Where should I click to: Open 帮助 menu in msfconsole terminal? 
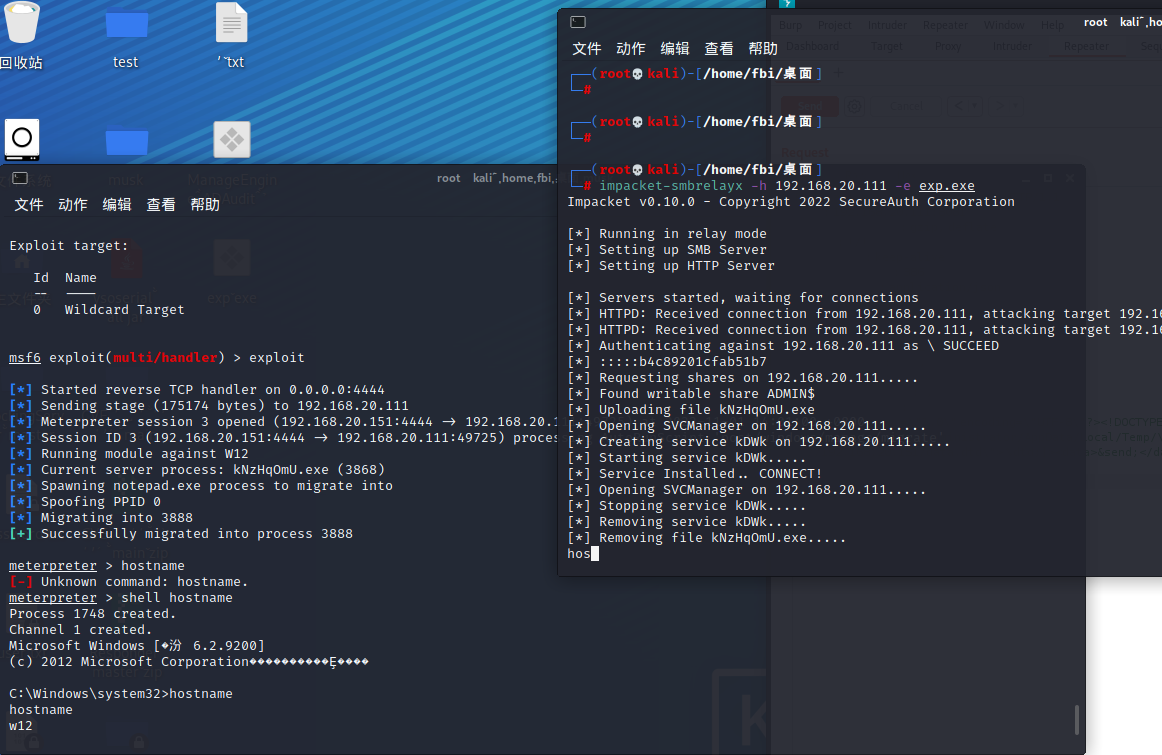coord(205,204)
